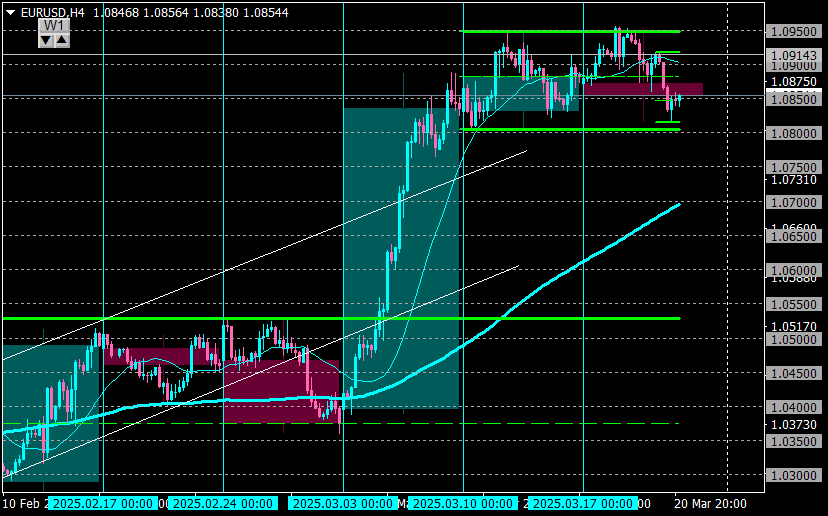
Task: Click the 2025.02.24 00:00 date marker
Action: pyautogui.click(x=220, y=503)
